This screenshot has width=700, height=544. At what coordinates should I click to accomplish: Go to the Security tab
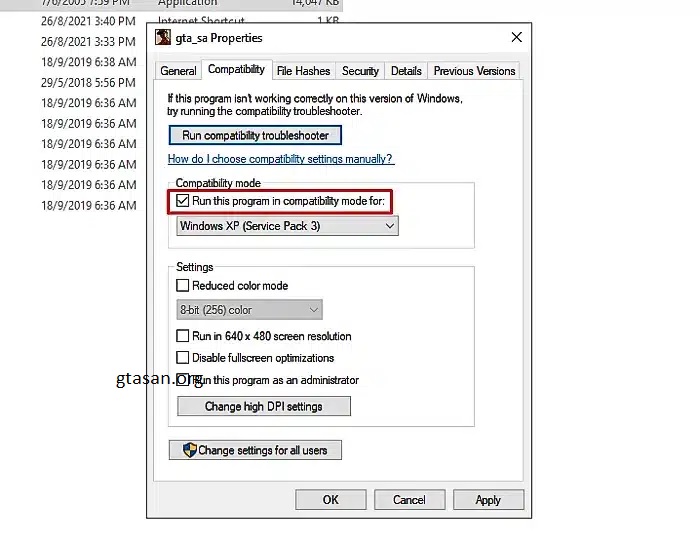(x=360, y=71)
